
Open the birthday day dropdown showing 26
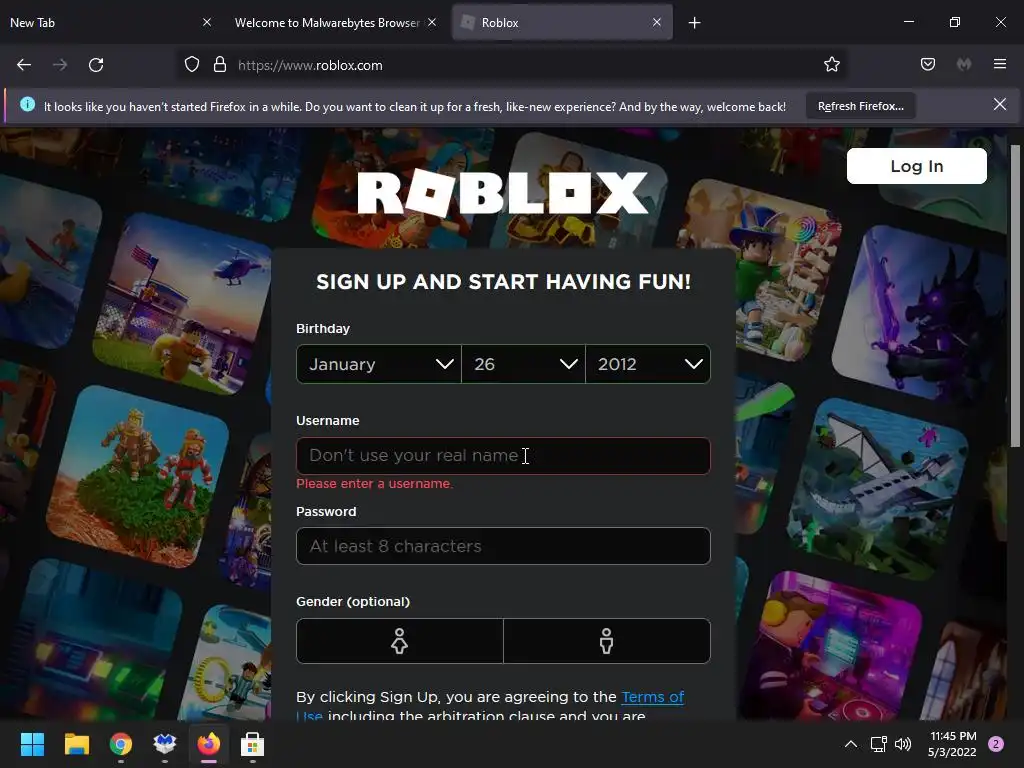(x=523, y=364)
